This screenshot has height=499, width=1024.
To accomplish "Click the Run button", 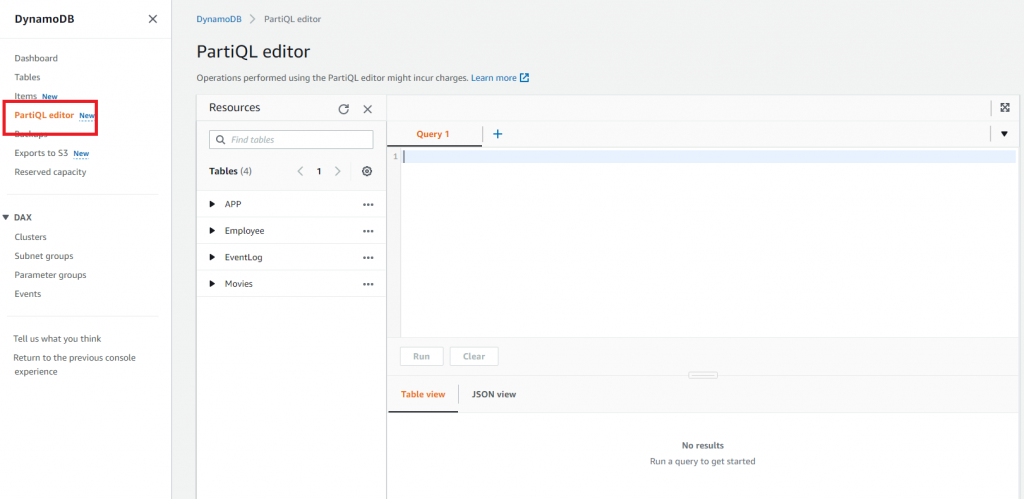I will 422,357.
